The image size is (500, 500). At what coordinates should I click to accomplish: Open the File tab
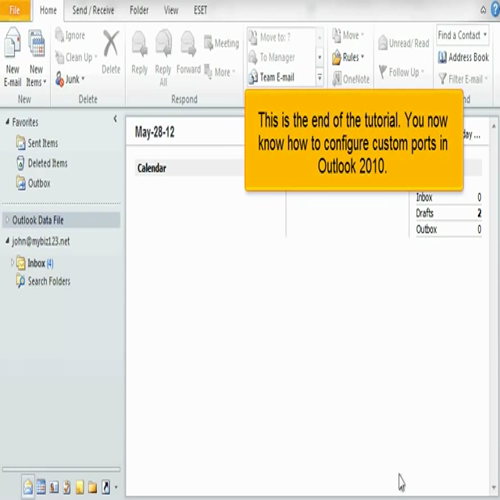pos(15,10)
